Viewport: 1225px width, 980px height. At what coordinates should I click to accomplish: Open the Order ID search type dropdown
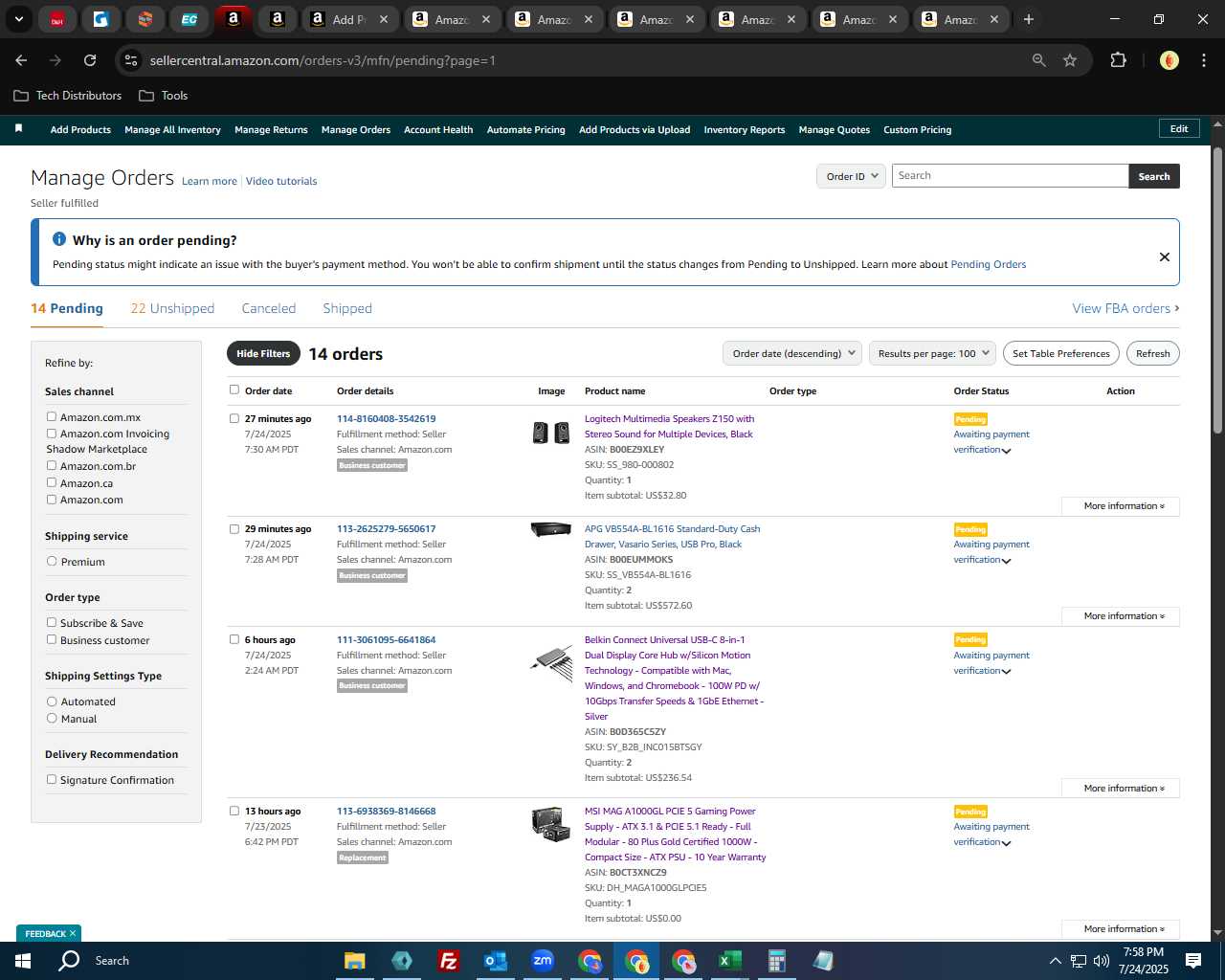pos(851,176)
